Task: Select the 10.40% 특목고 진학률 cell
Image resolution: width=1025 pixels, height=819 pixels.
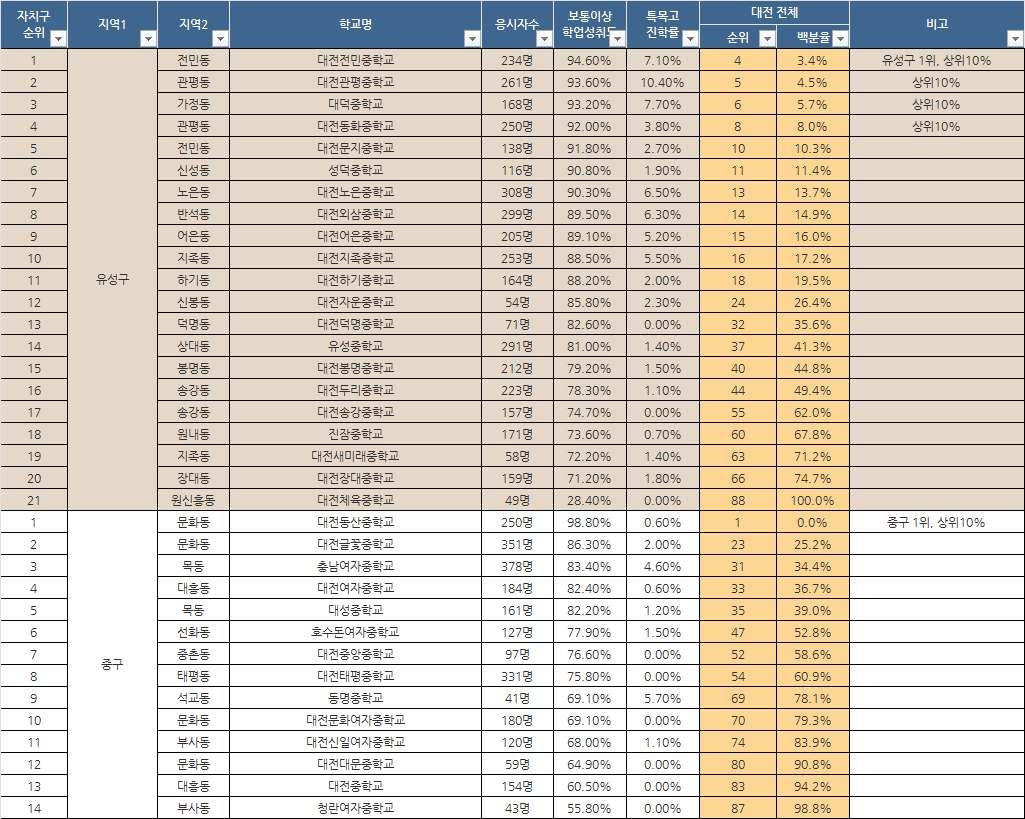Action: [663, 82]
